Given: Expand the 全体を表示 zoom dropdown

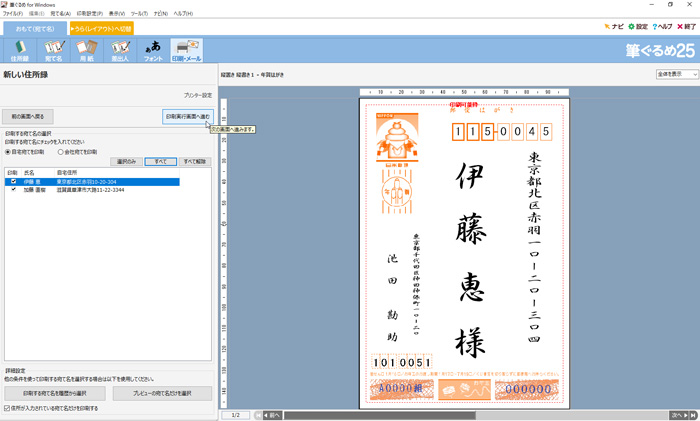Looking at the screenshot, I should [669, 74].
